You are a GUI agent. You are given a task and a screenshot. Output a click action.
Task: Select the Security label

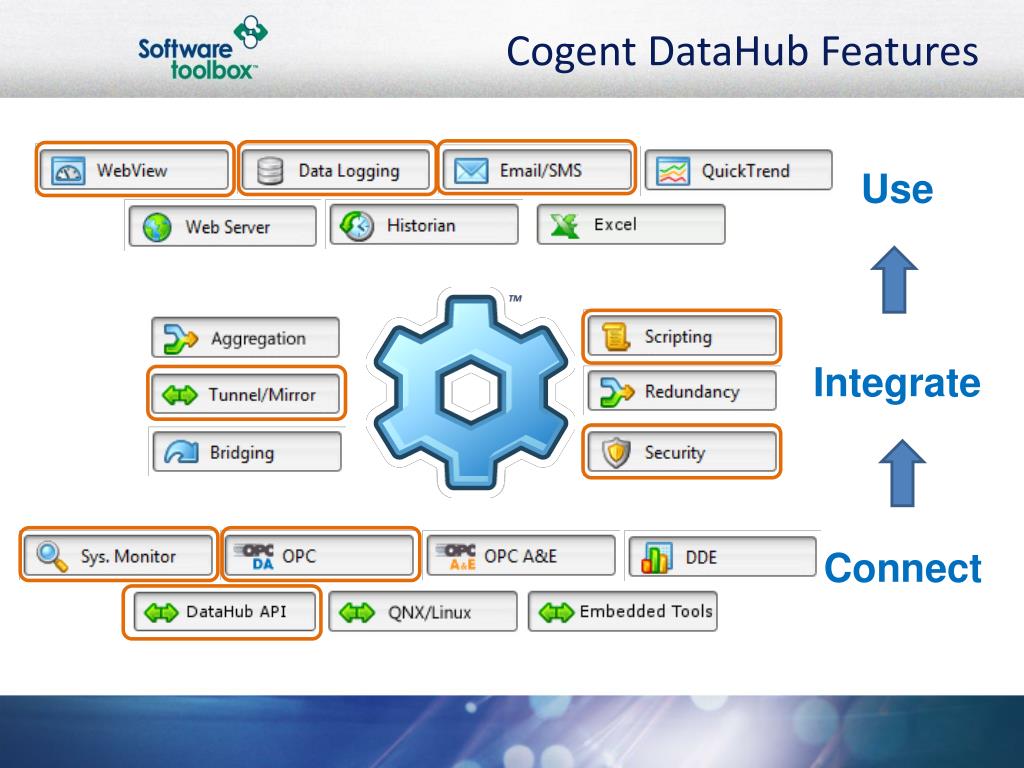tap(675, 453)
